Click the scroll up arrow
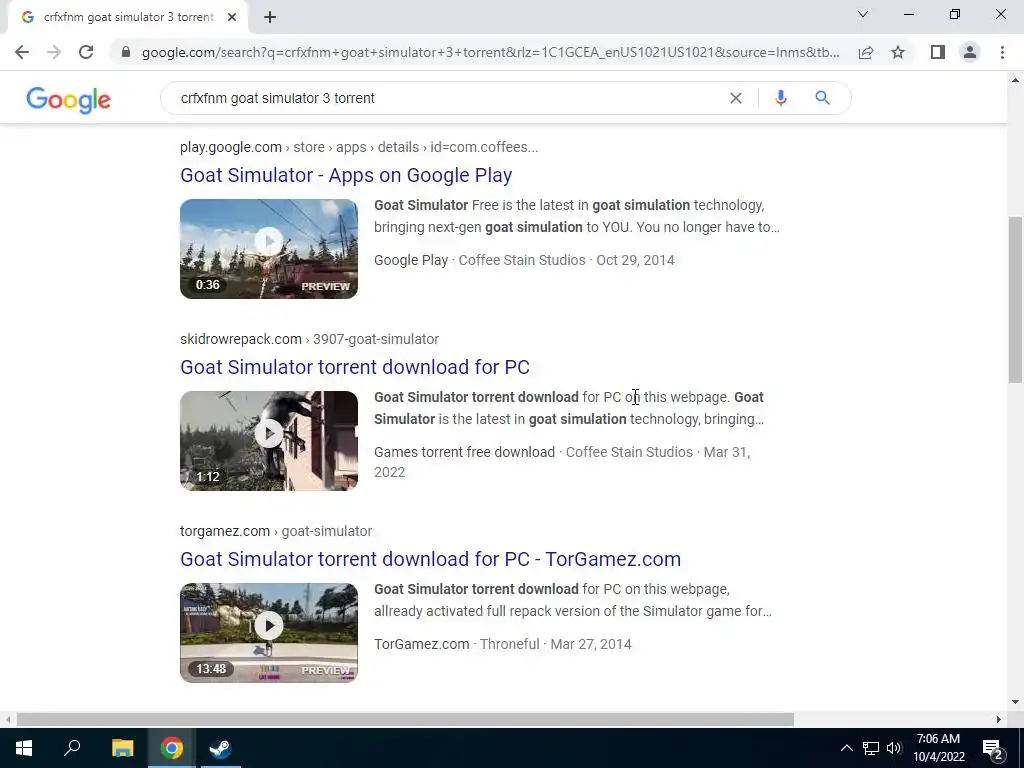Screen dimensions: 1024x768 coord(1015,80)
